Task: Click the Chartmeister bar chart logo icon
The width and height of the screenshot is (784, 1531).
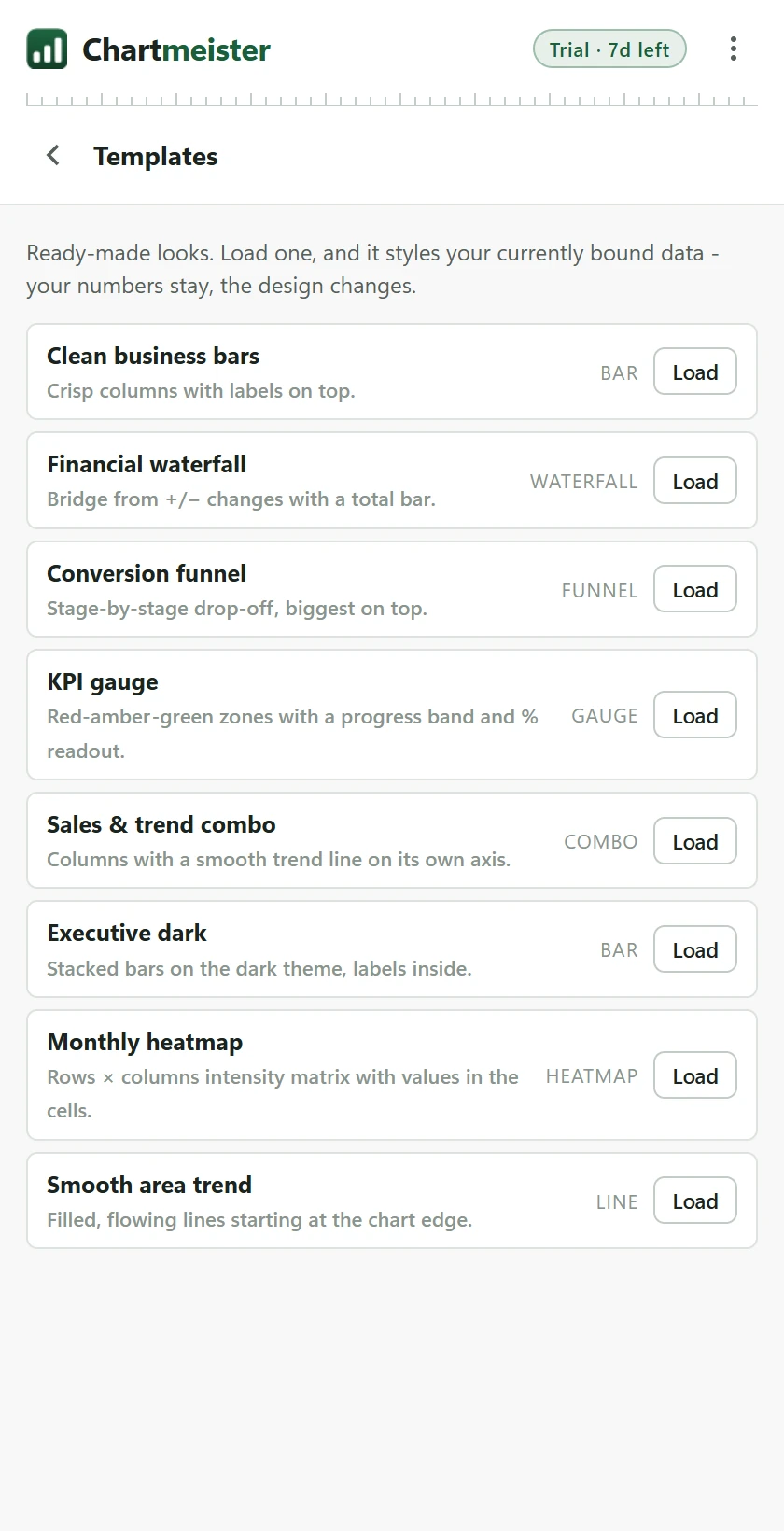Action: point(47,49)
